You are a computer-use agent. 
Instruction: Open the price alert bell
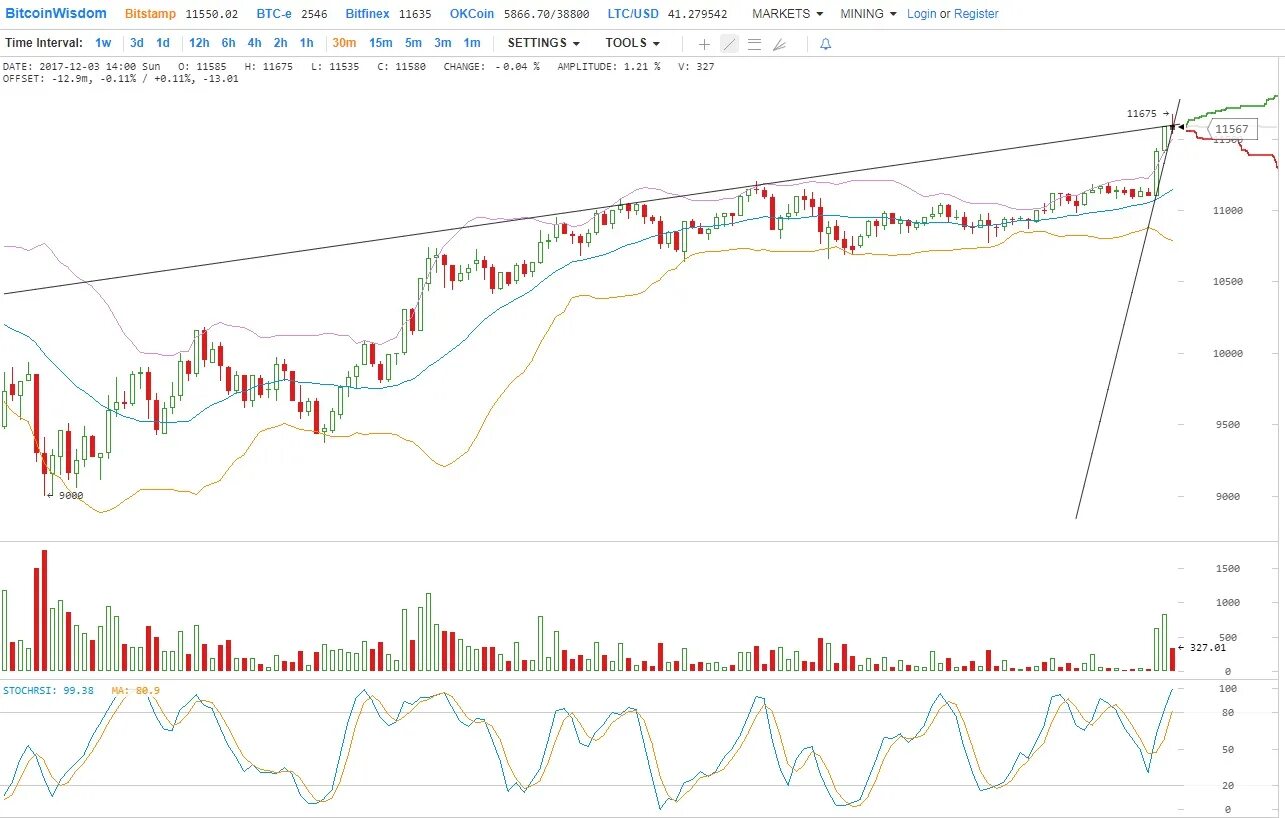(825, 44)
